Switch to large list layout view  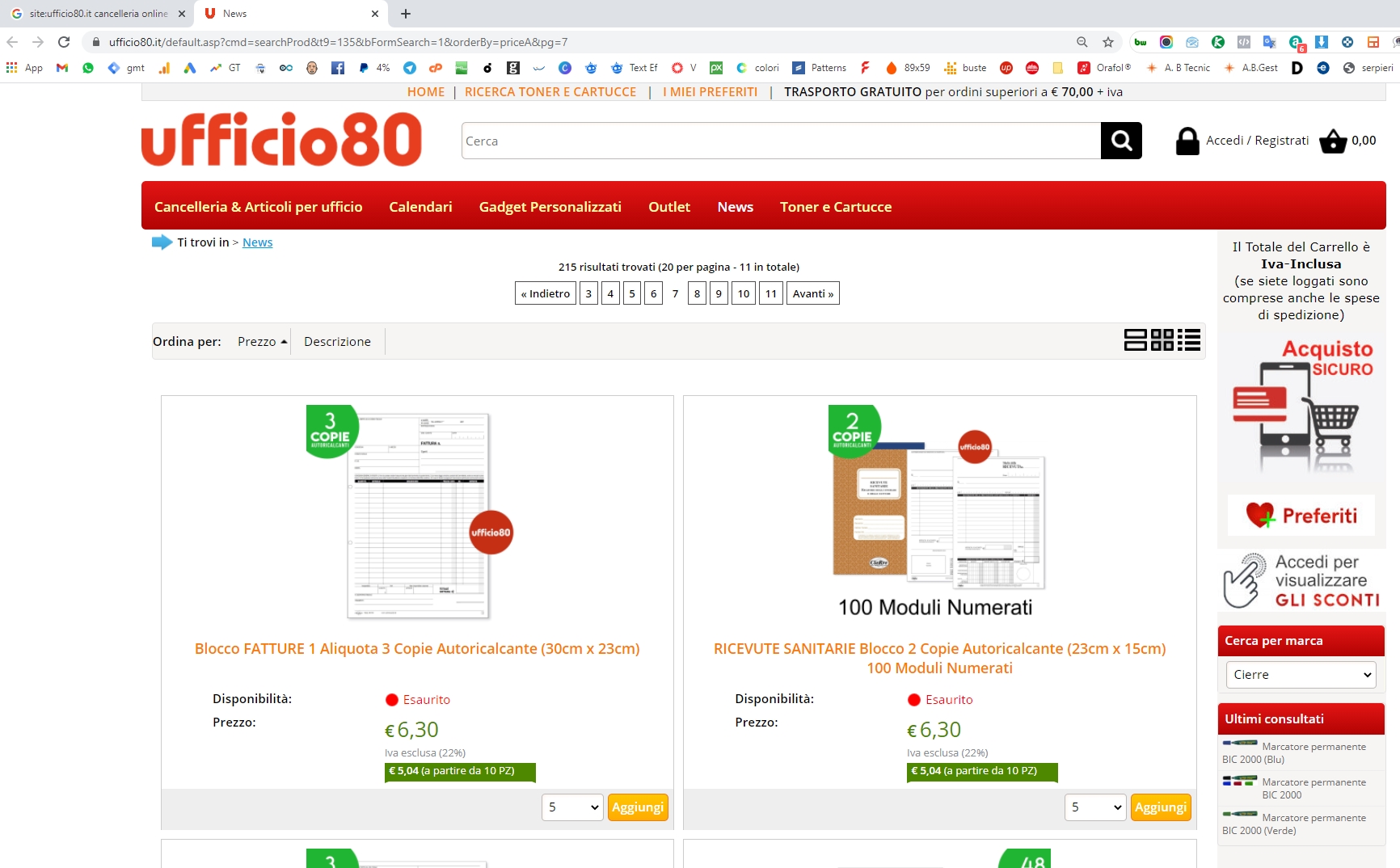pos(1135,340)
